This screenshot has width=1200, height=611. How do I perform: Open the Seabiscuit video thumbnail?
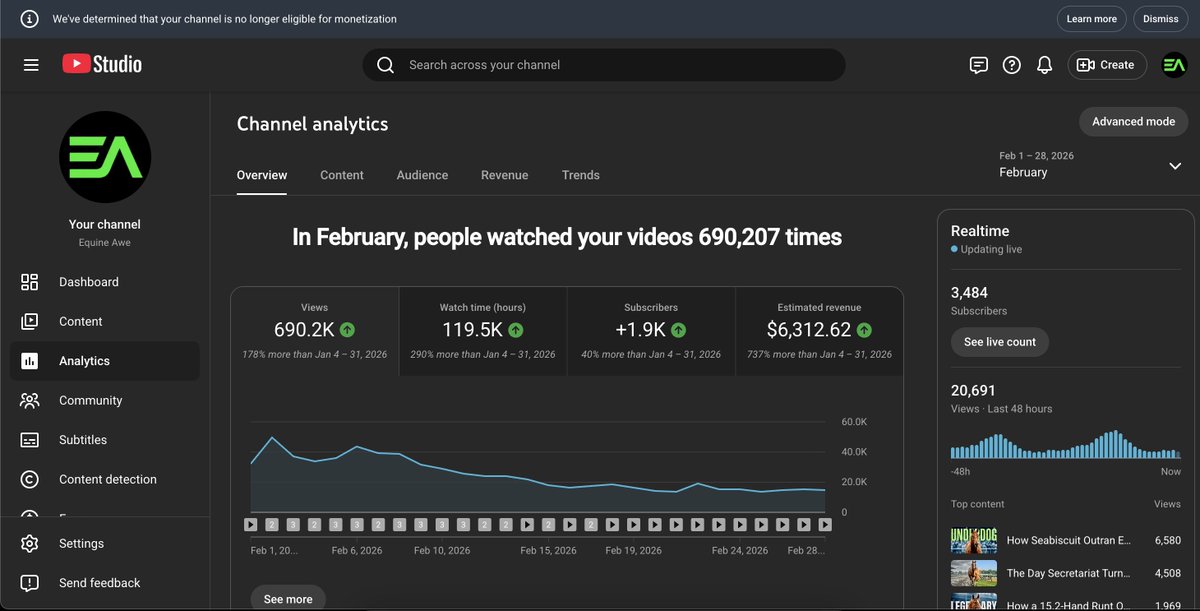click(x=974, y=540)
